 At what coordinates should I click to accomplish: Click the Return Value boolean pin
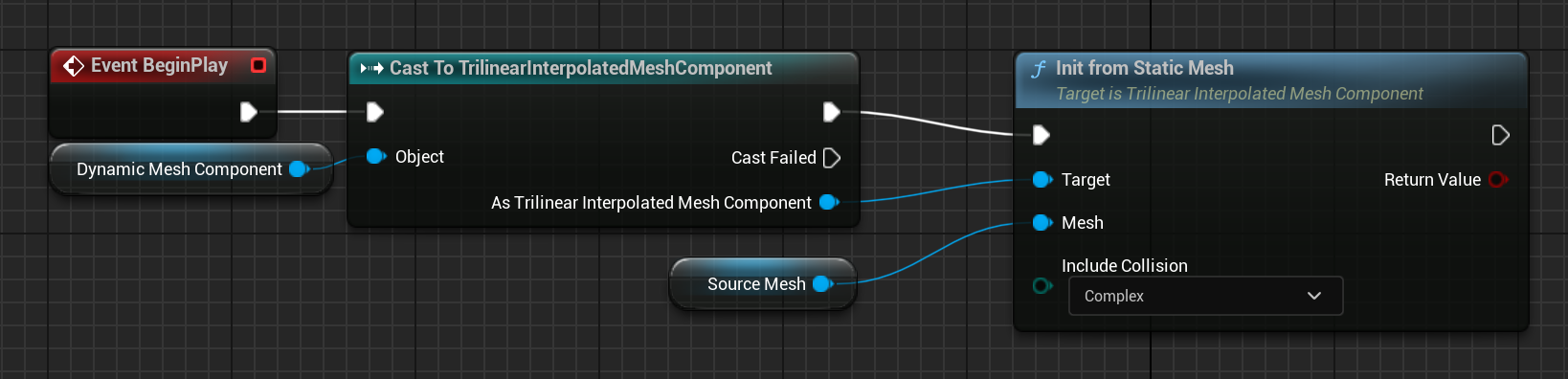coord(1498,179)
